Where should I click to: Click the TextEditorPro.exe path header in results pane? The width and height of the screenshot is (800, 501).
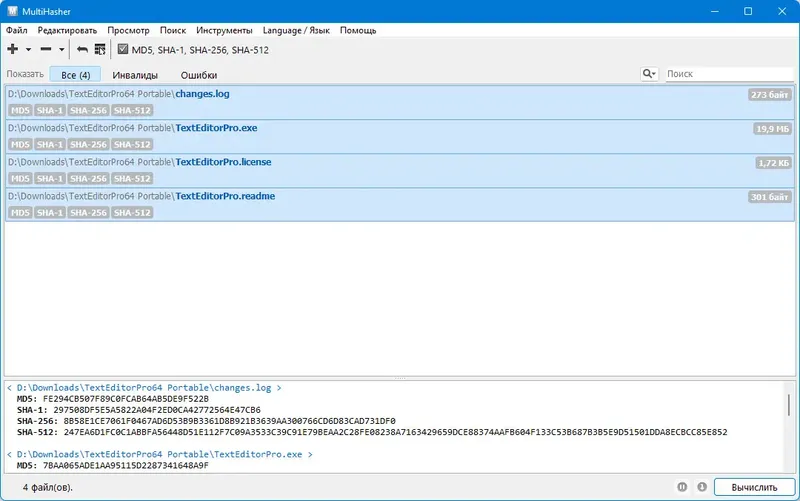(160, 455)
